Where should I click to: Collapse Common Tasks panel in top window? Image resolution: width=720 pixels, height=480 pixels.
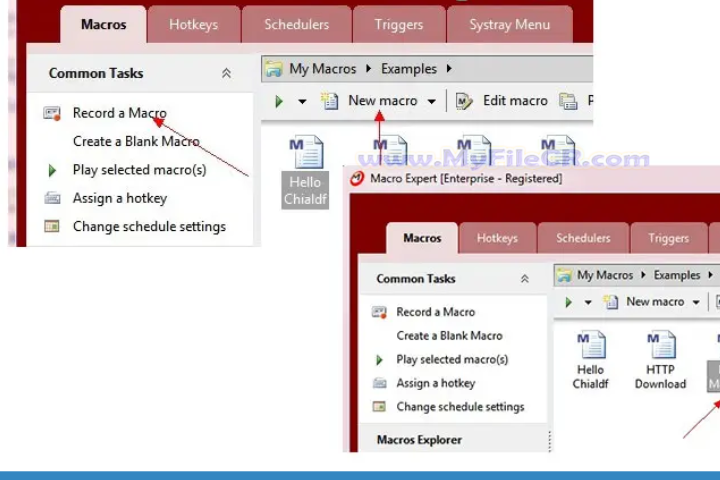pos(226,73)
